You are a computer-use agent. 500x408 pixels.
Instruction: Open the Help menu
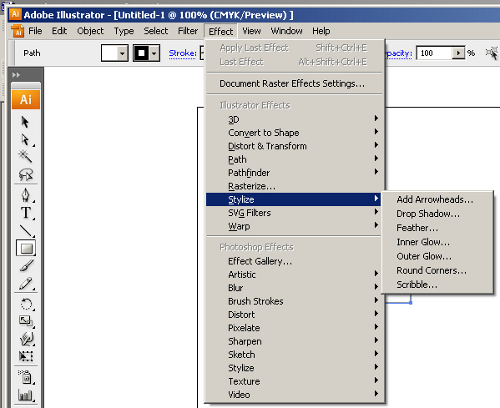[x=321, y=31]
